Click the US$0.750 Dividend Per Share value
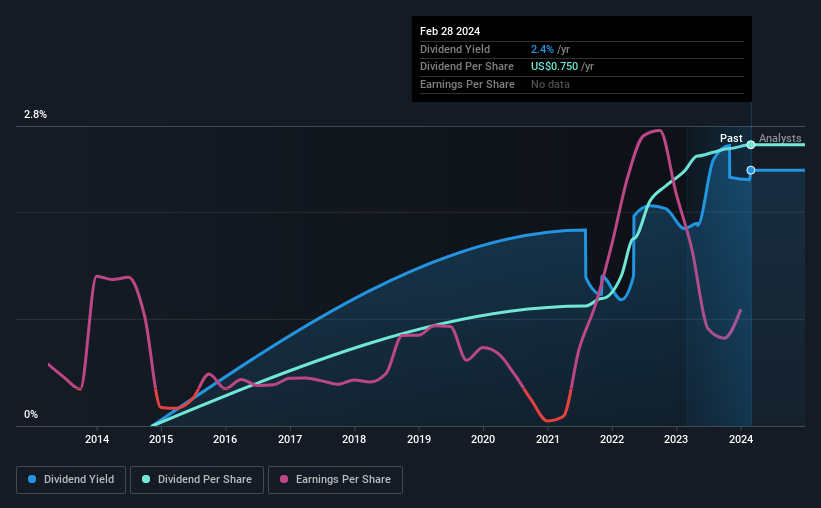 point(554,67)
